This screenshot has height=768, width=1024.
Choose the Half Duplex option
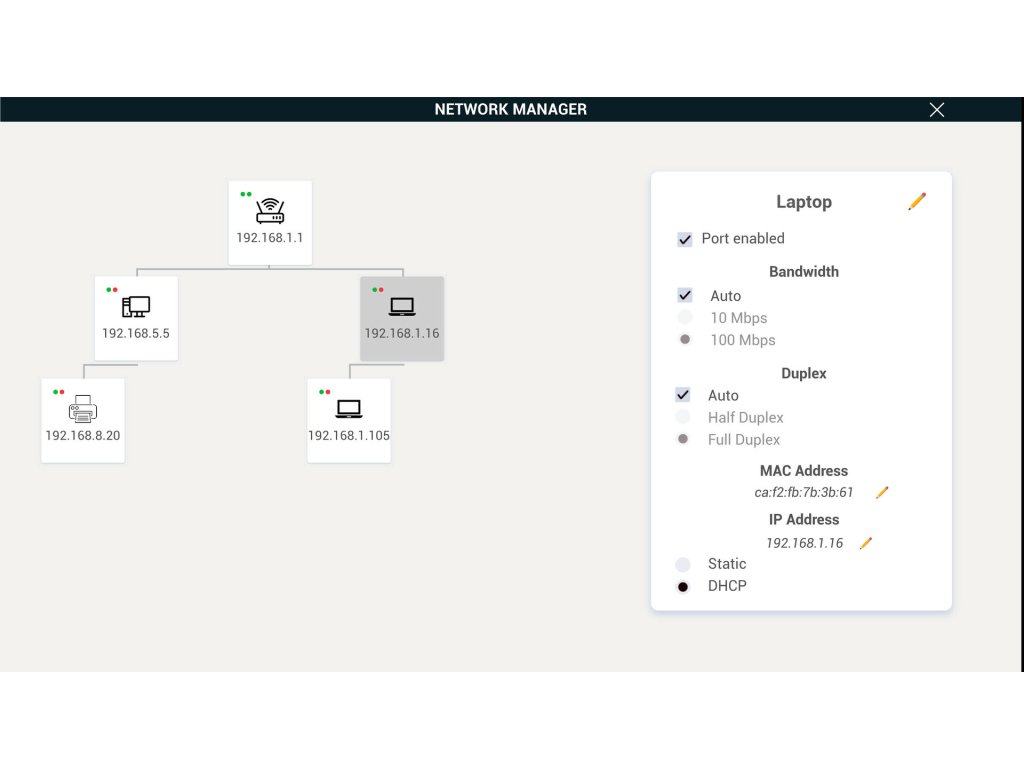tap(683, 418)
